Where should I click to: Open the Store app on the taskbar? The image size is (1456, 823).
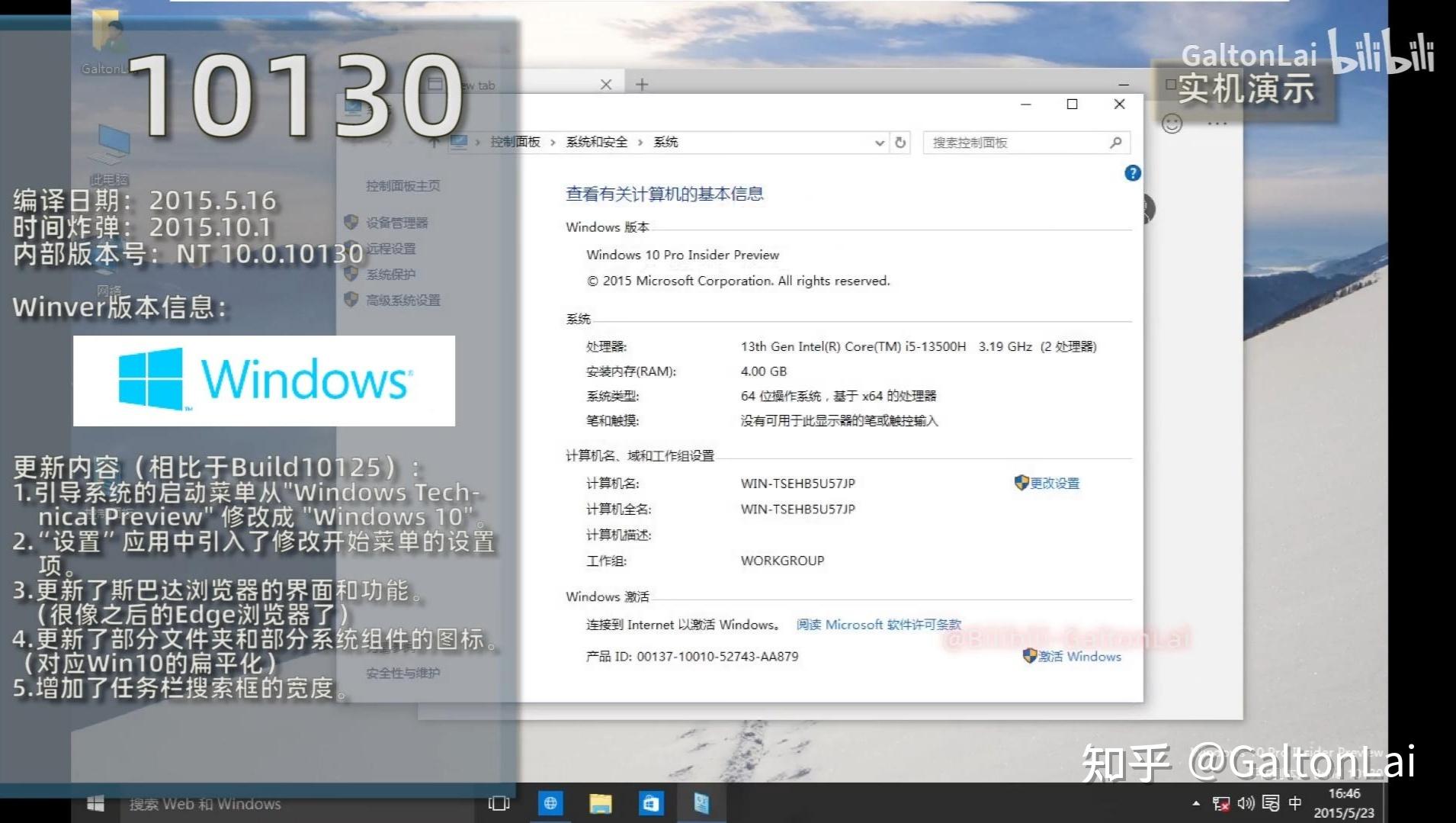650,803
